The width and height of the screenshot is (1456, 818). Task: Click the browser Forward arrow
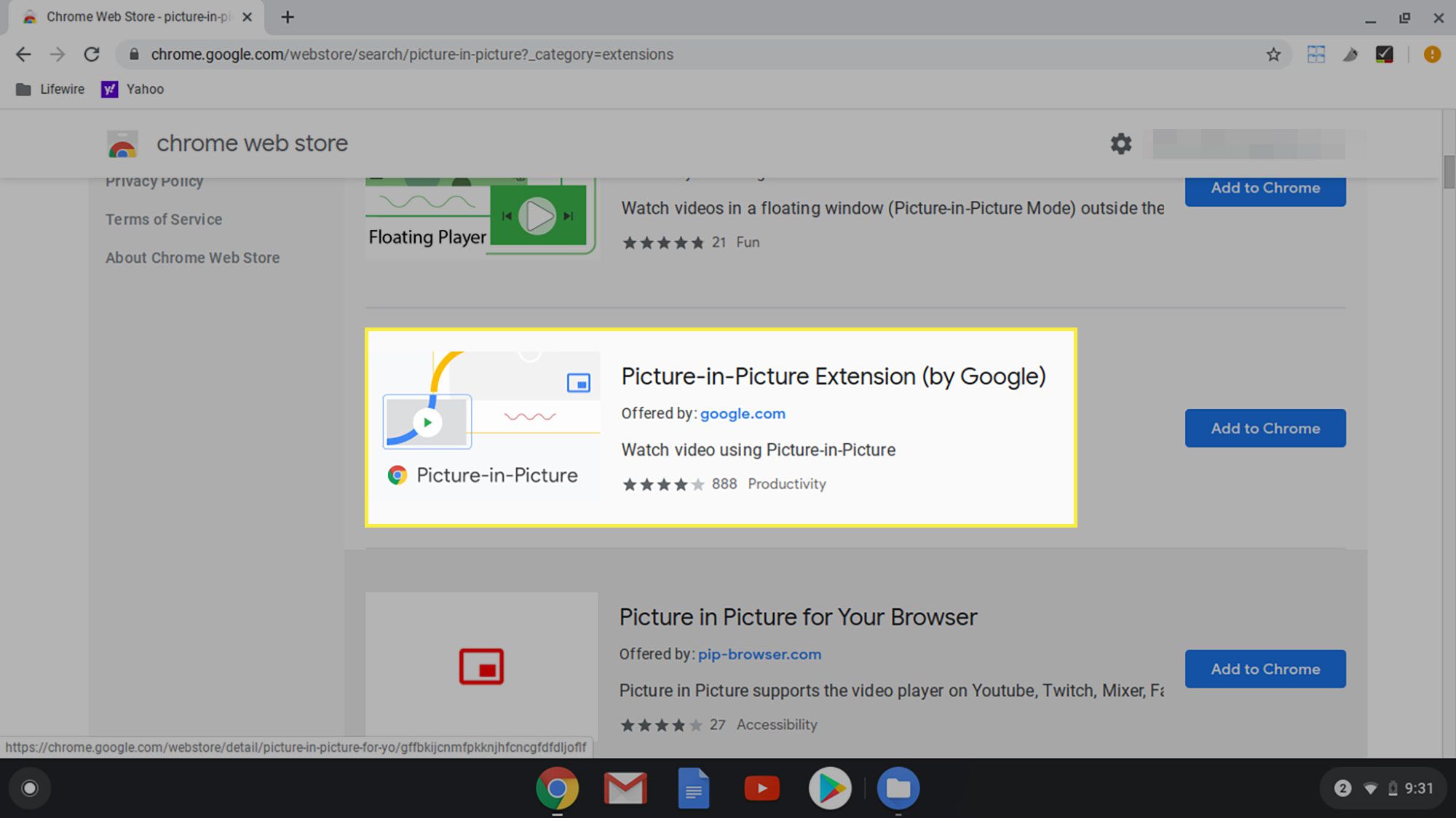tap(58, 55)
